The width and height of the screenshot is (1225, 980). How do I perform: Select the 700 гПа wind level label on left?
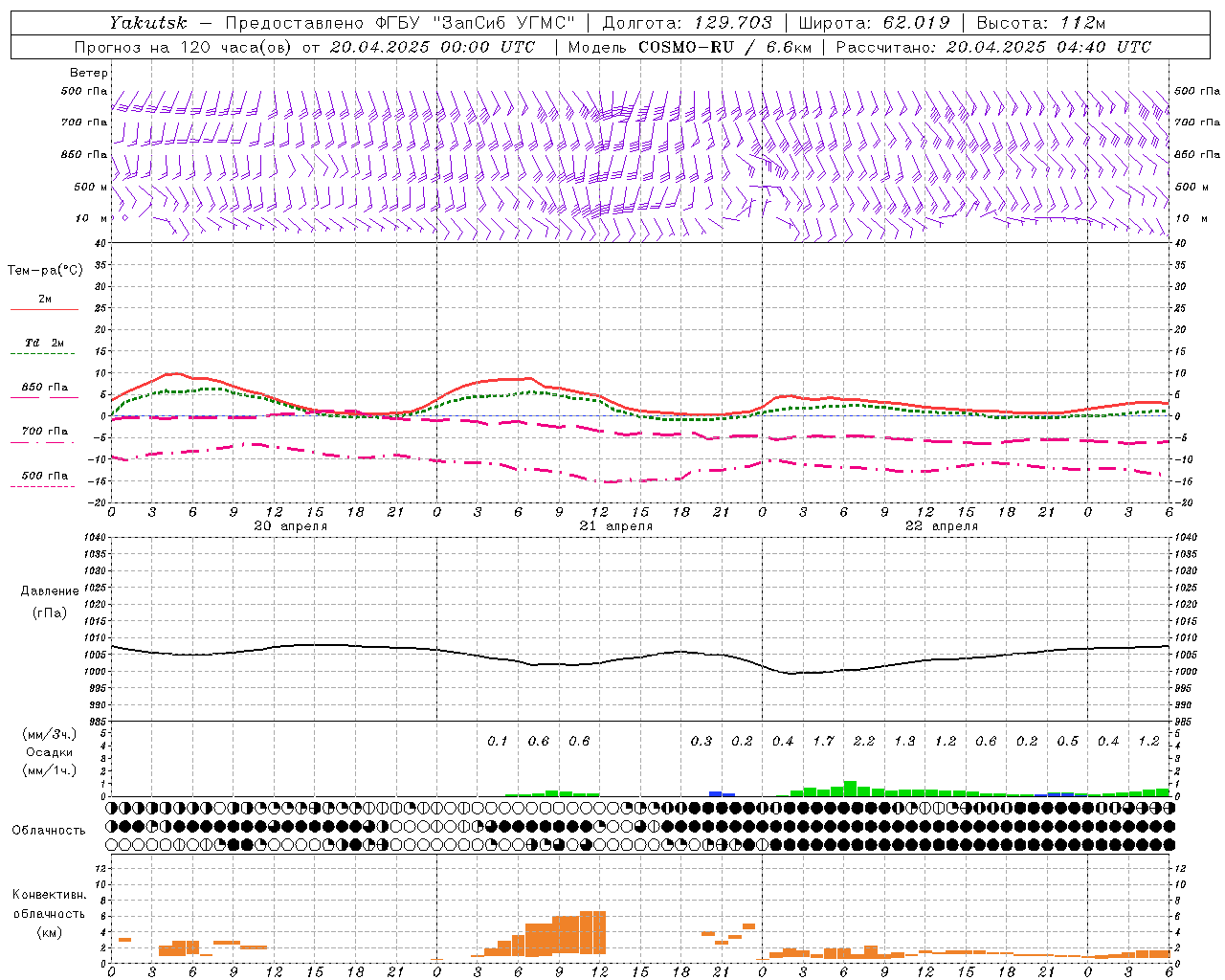[x=84, y=122]
